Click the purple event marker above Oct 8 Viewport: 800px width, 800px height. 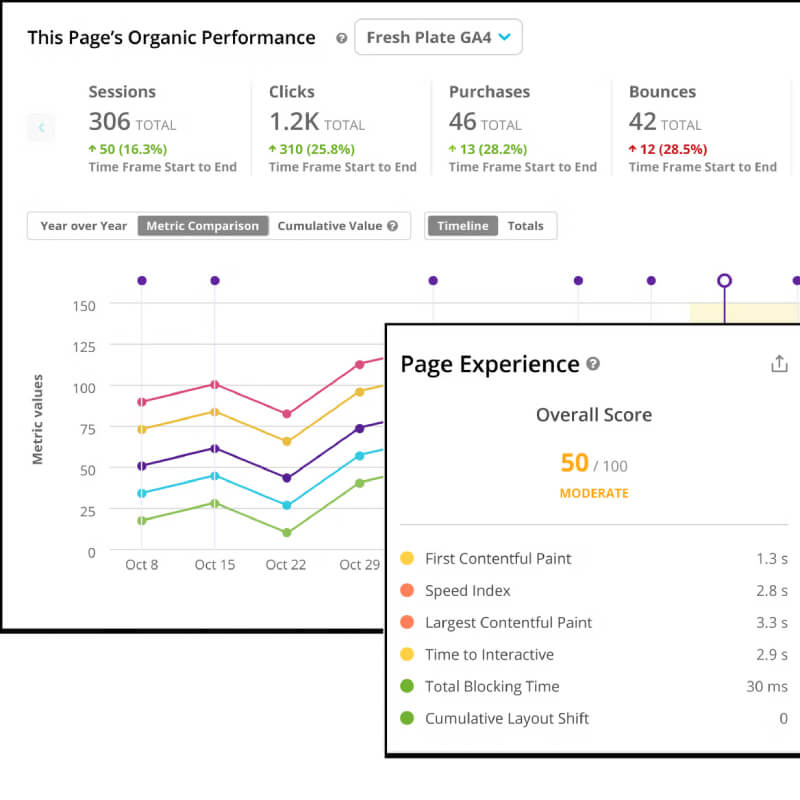tap(142, 281)
